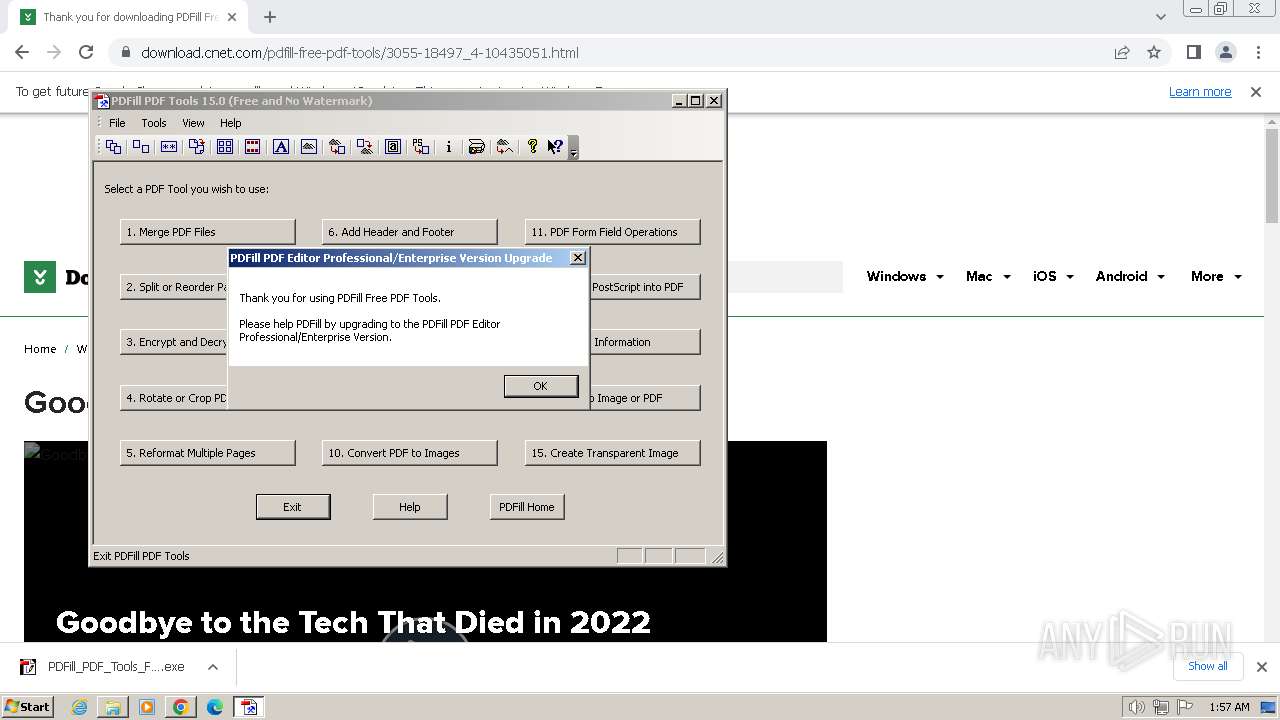Click the Chrome address bar URL
Screen dimensions: 1280x720
360,53
